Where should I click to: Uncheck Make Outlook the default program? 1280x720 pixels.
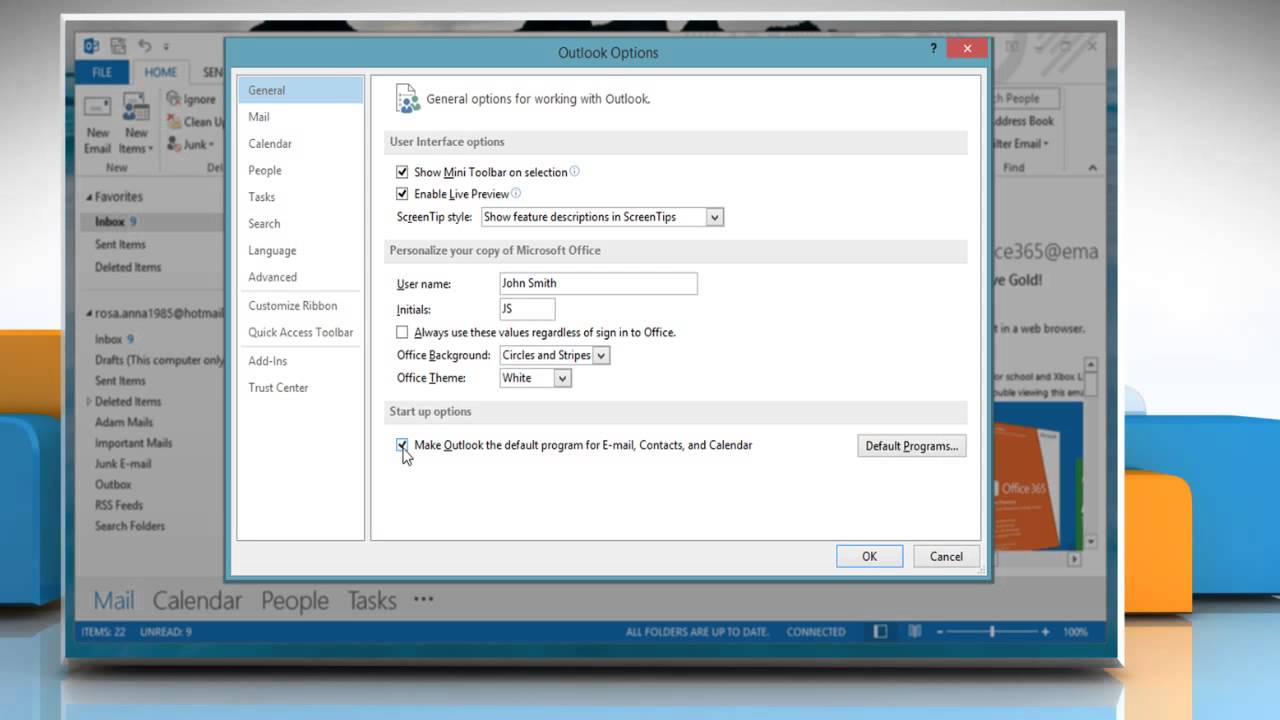click(x=402, y=445)
